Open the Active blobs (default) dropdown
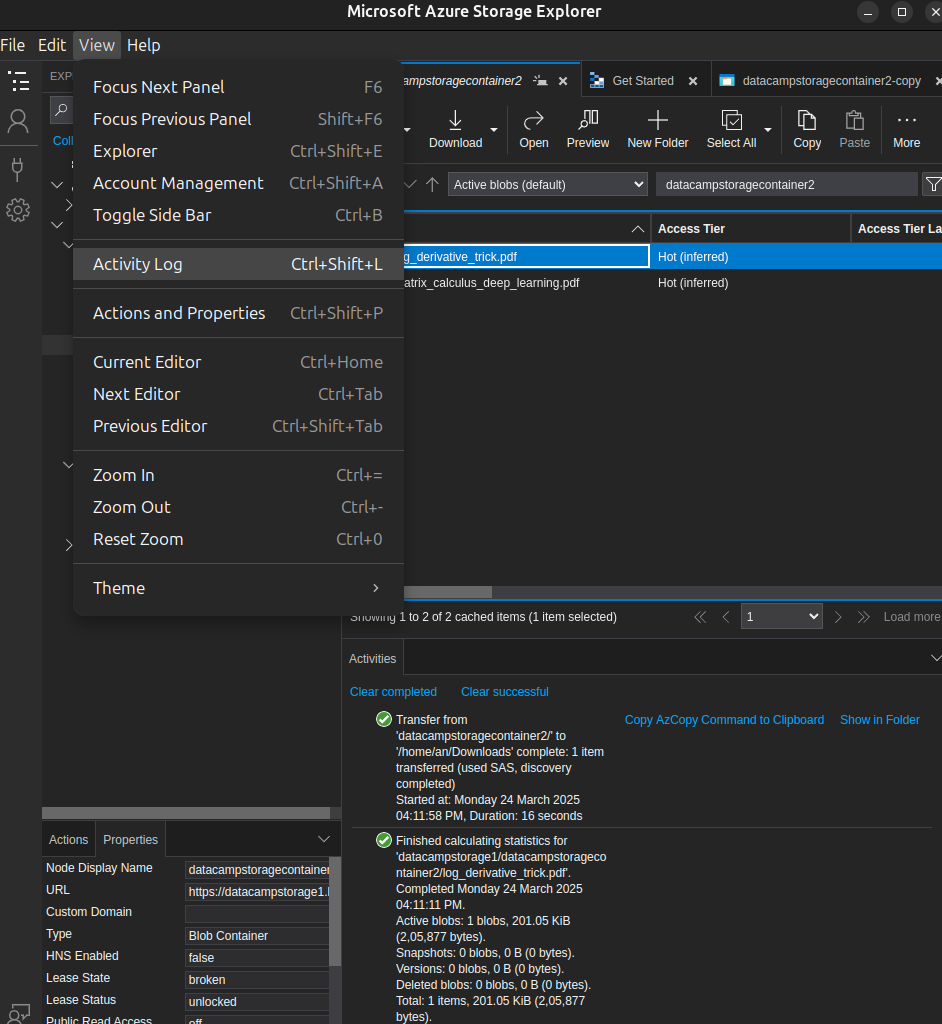942x1024 pixels. (548, 185)
